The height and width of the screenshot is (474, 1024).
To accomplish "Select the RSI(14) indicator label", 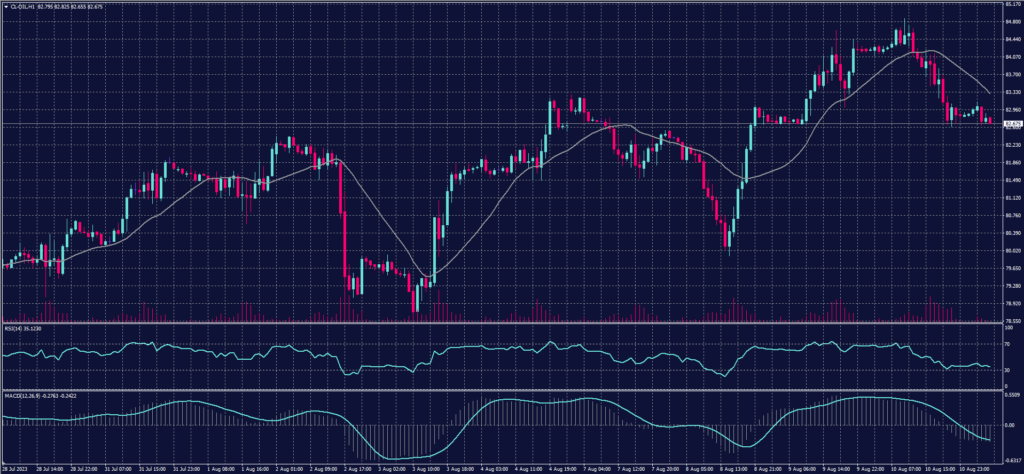I will [15, 327].
